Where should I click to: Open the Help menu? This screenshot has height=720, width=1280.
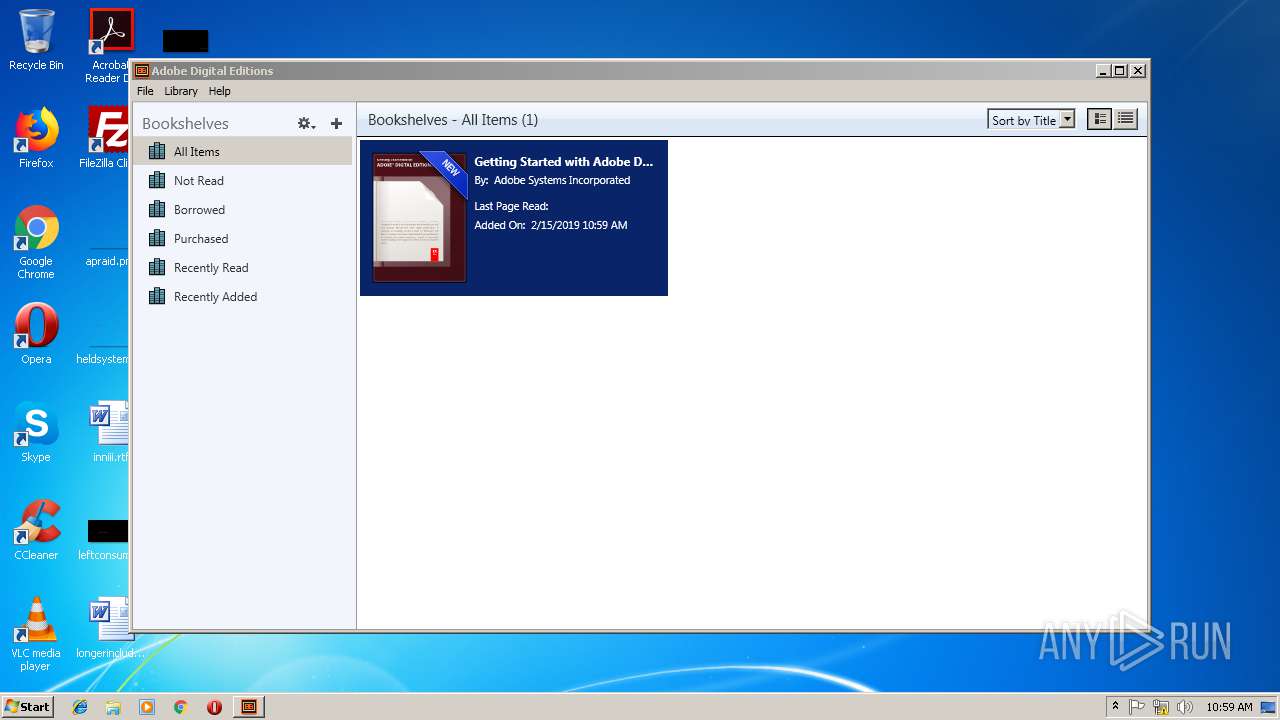point(219,91)
